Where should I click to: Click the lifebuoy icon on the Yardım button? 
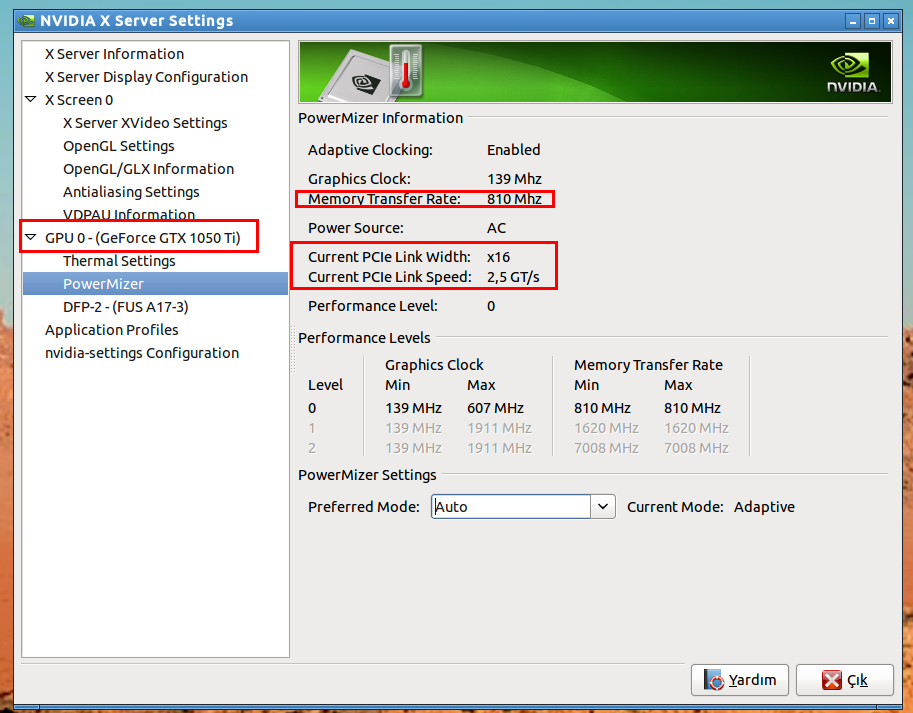[713, 680]
